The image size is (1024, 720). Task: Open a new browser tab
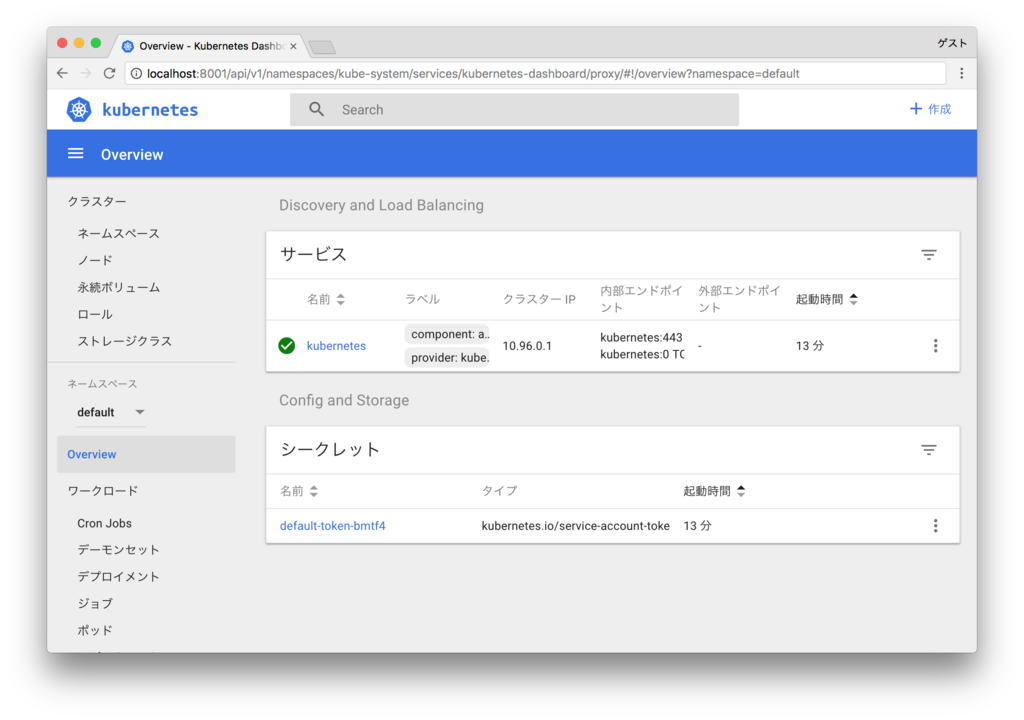[x=322, y=47]
